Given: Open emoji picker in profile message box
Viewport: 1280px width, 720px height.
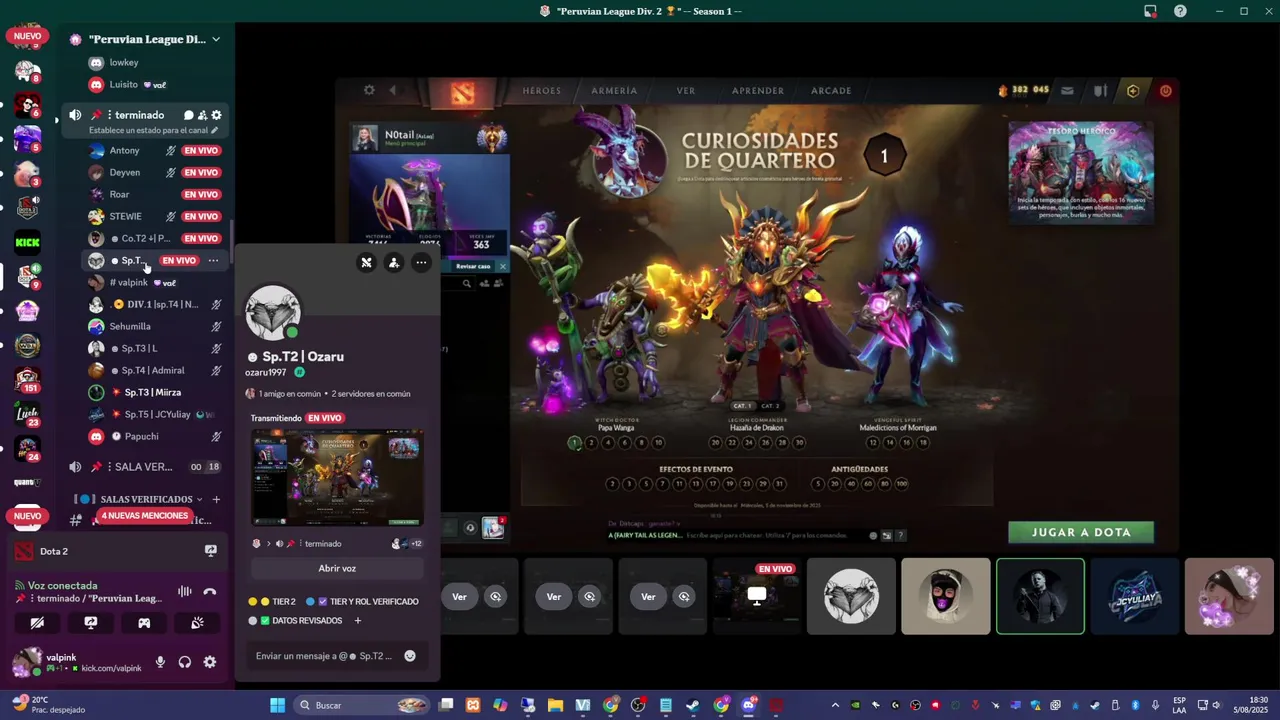Looking at the screenshot, I should click(x=410, y=656).
